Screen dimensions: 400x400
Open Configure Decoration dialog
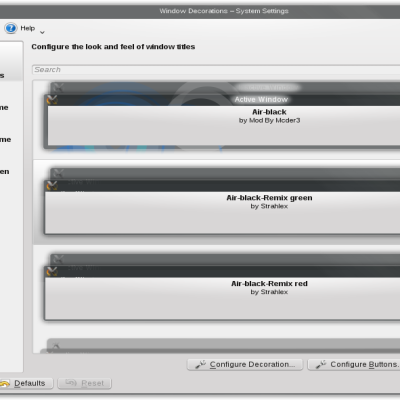pyautogui.click(x=245, y=364)
